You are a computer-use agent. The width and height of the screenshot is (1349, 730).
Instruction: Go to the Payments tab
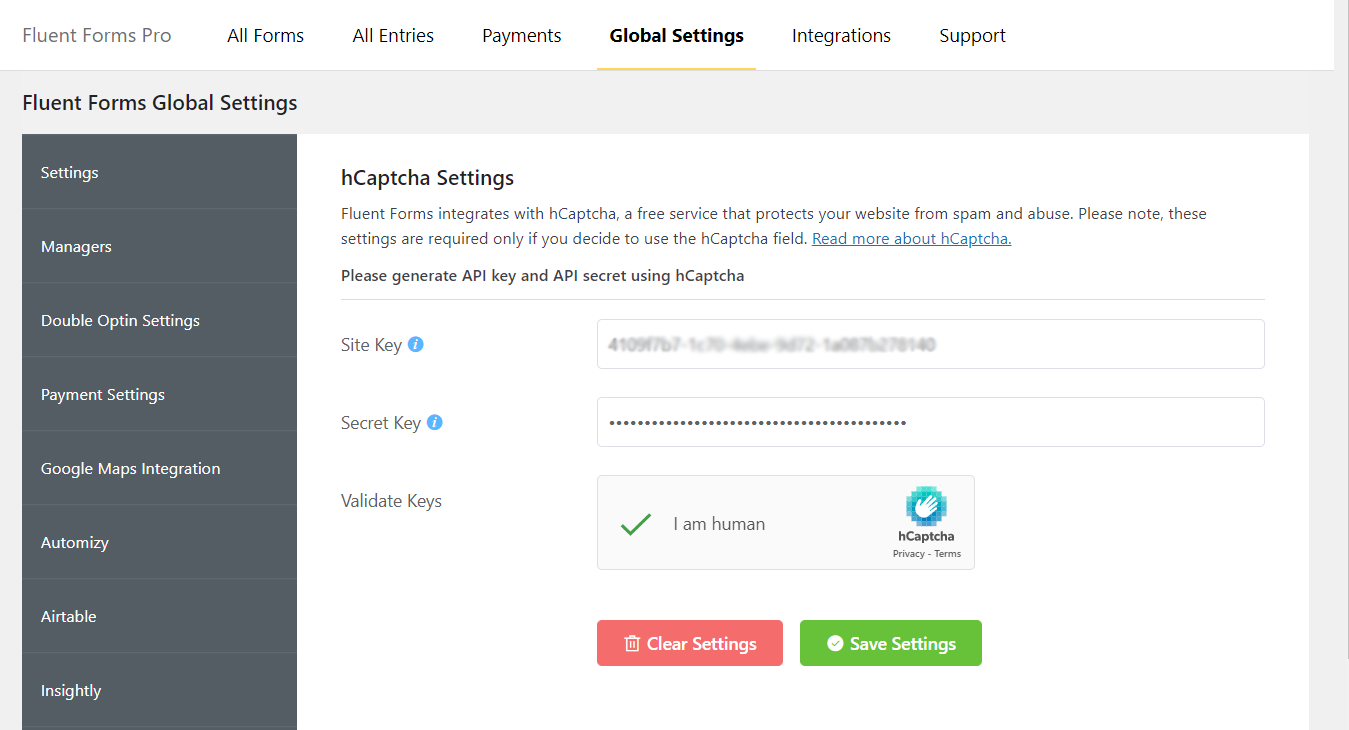click(521, 36)
